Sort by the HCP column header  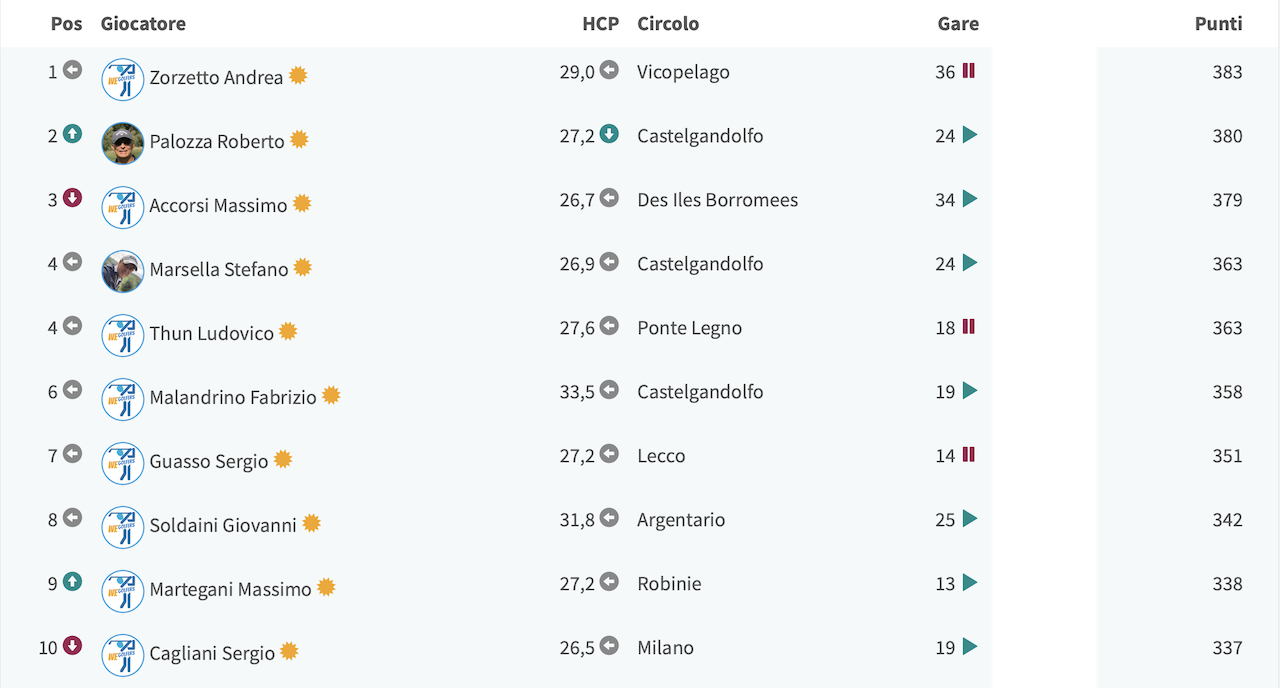(600, 23)
